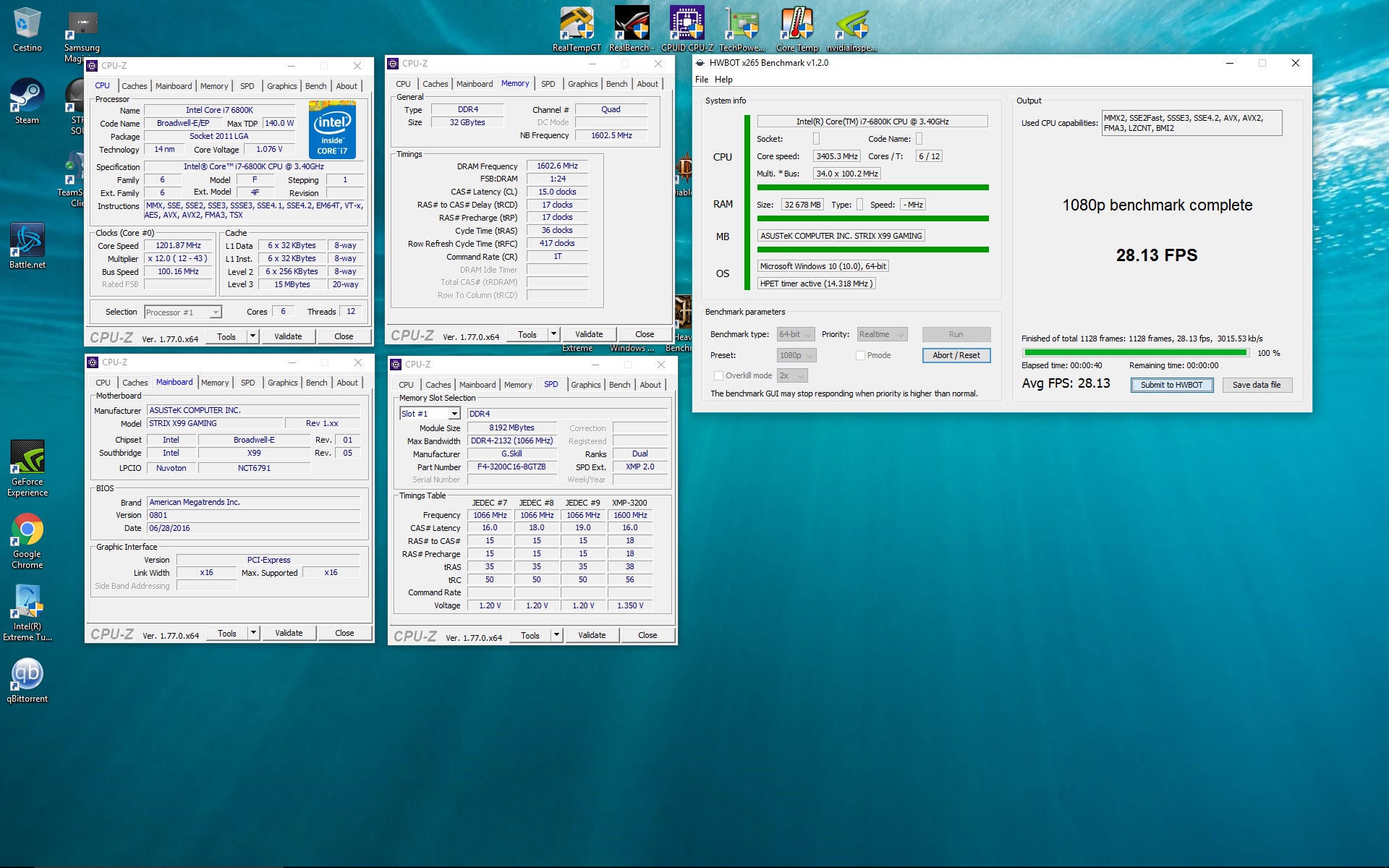Click the 'XMP 2.0' SPD Ext. value
Screen dimensions: 1389x868
tap(640, 467)
